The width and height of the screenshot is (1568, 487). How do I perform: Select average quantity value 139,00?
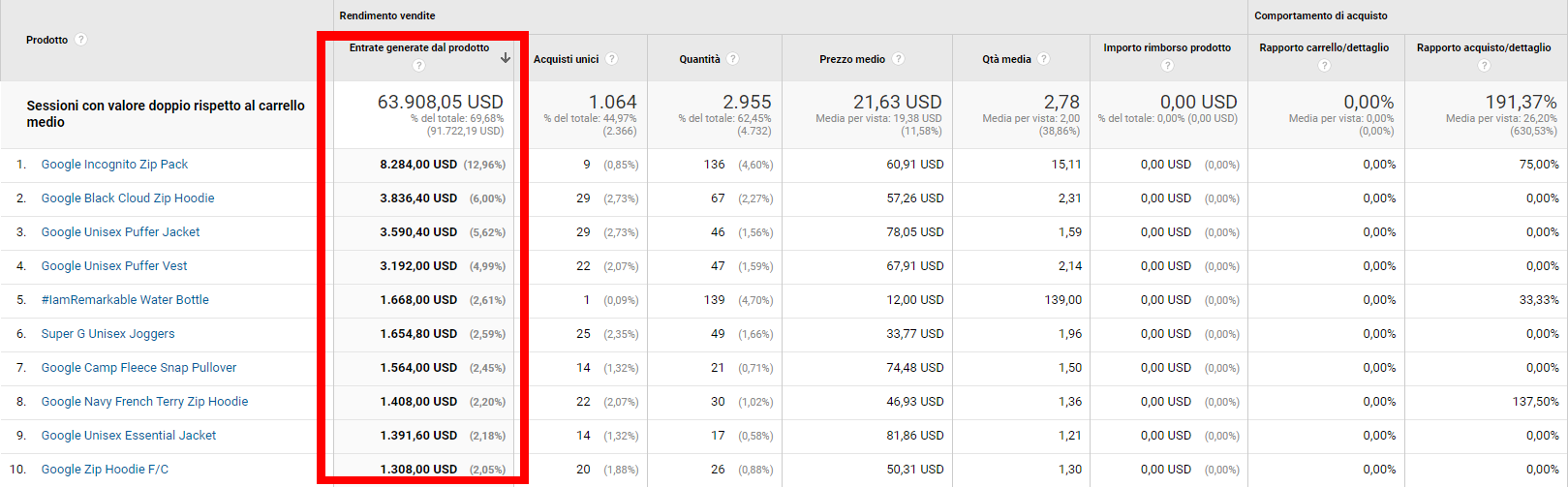click(x=1063, y=300)
